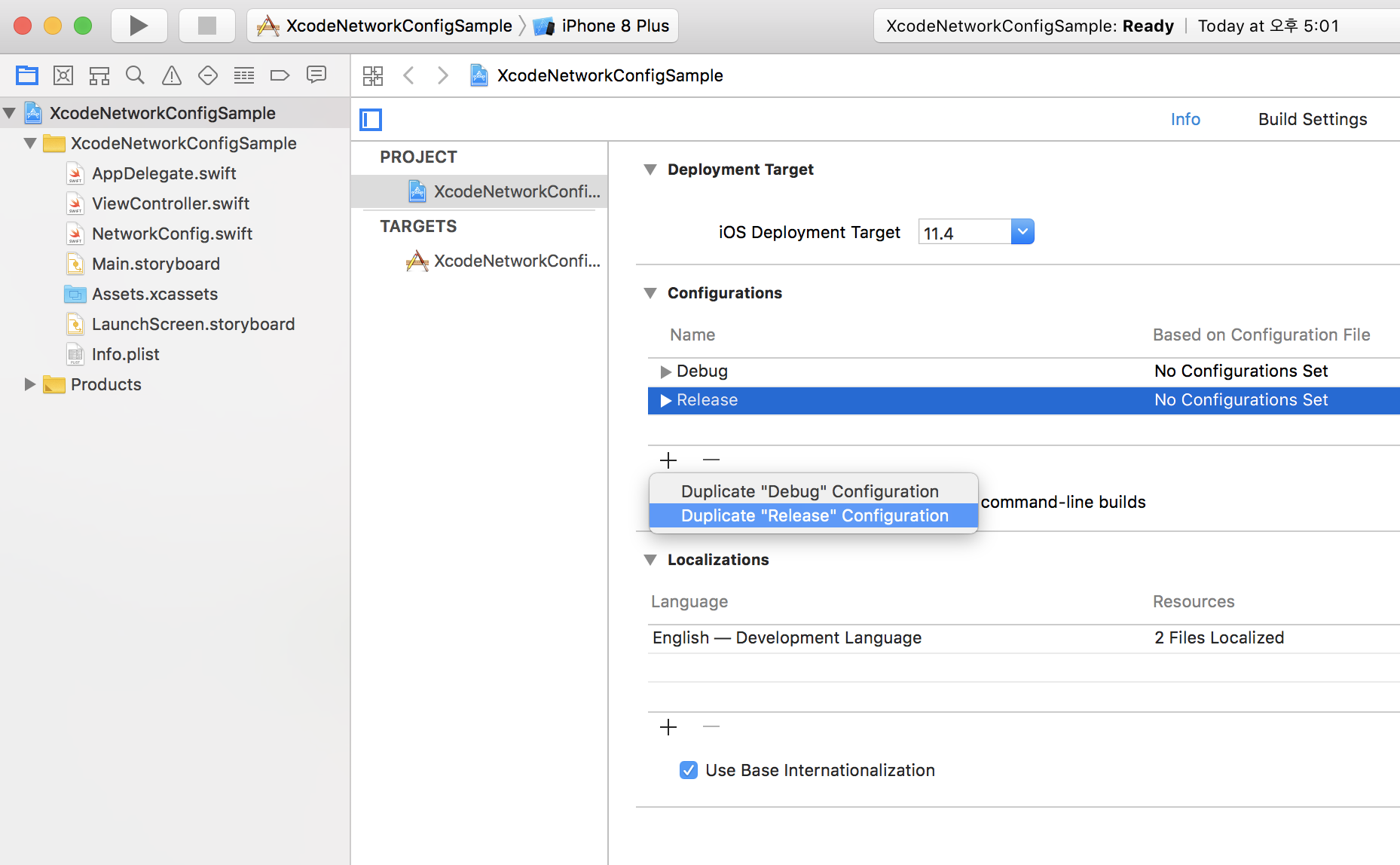Open the Issue navigator warning icon
The width and height of the screenshot is (1400, 865).
pyautogui.click(x=172, y=75)
